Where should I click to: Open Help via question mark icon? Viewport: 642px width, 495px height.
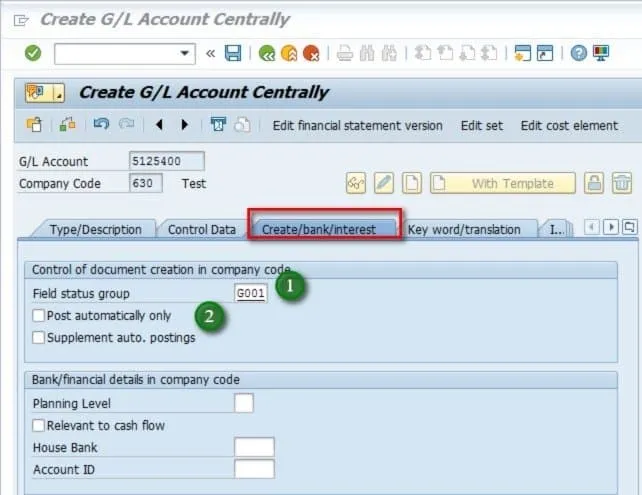[578, 53]
